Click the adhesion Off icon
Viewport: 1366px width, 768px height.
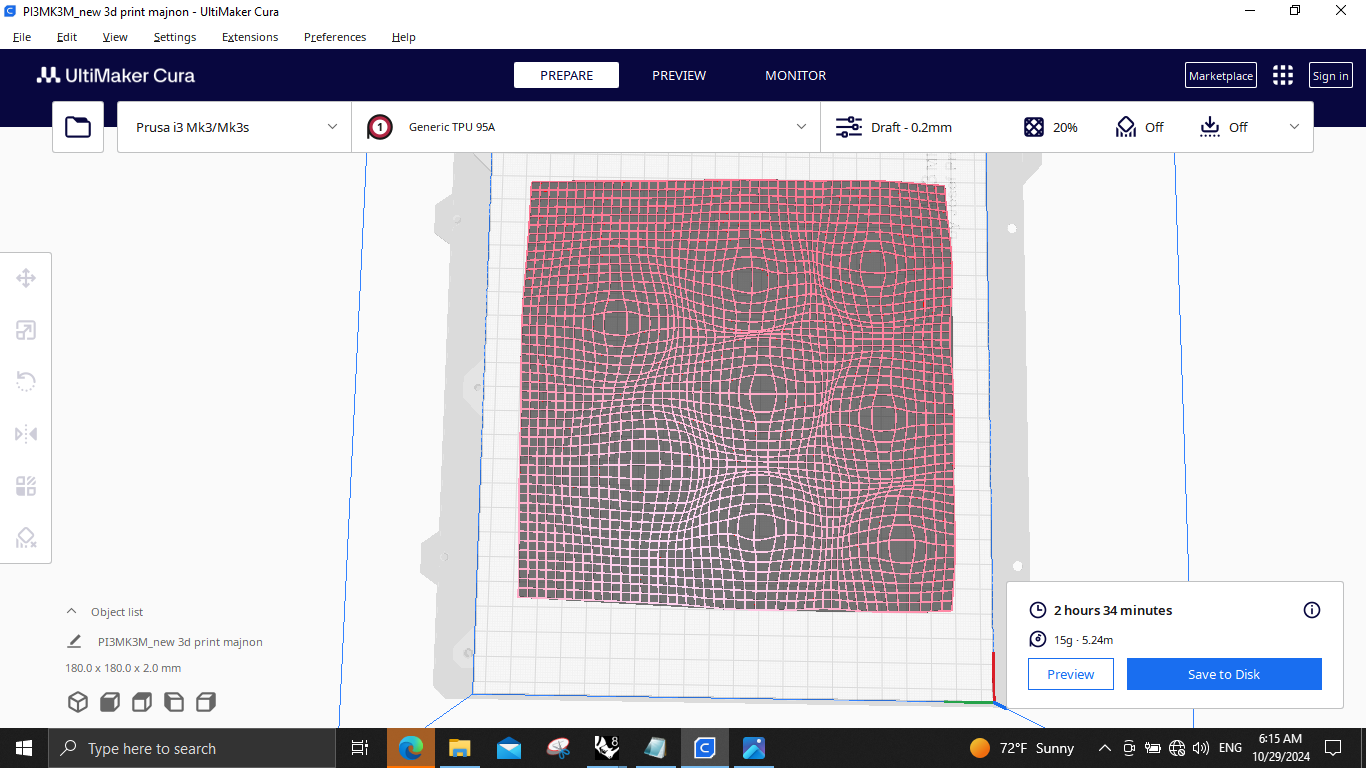[x=1210, y=127]
